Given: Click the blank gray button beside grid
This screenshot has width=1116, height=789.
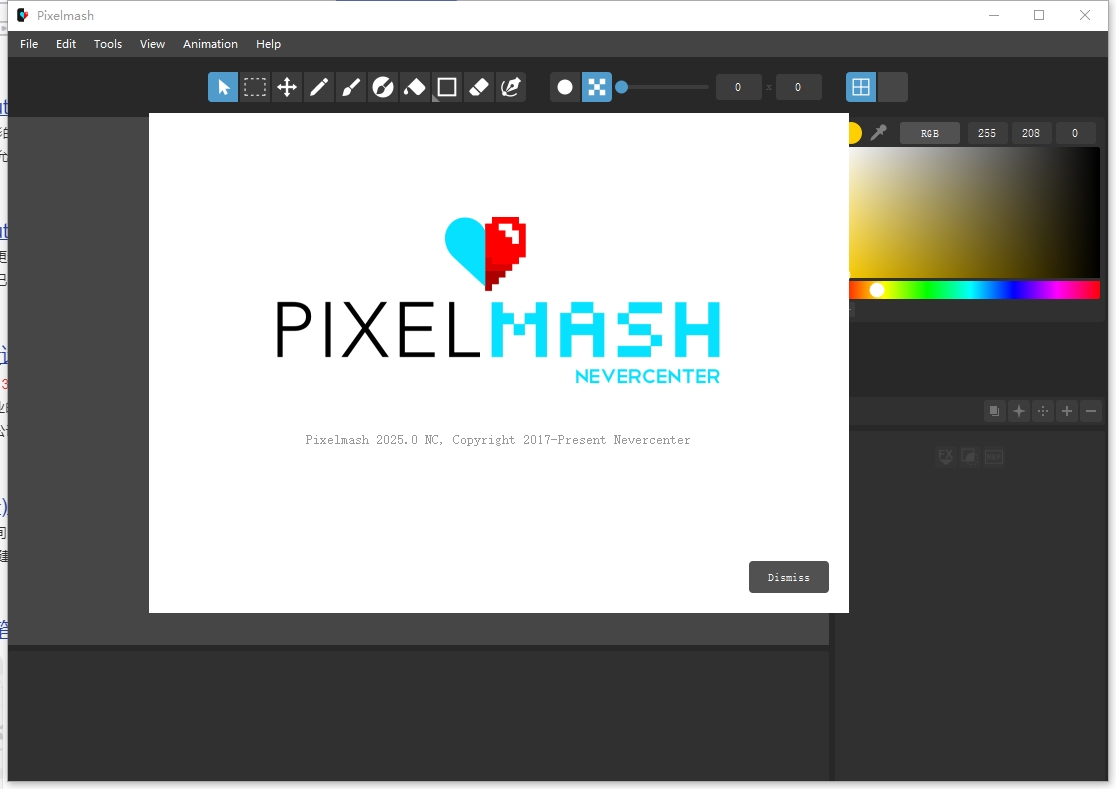Looking at the screenshot, I should coord(893,88).
